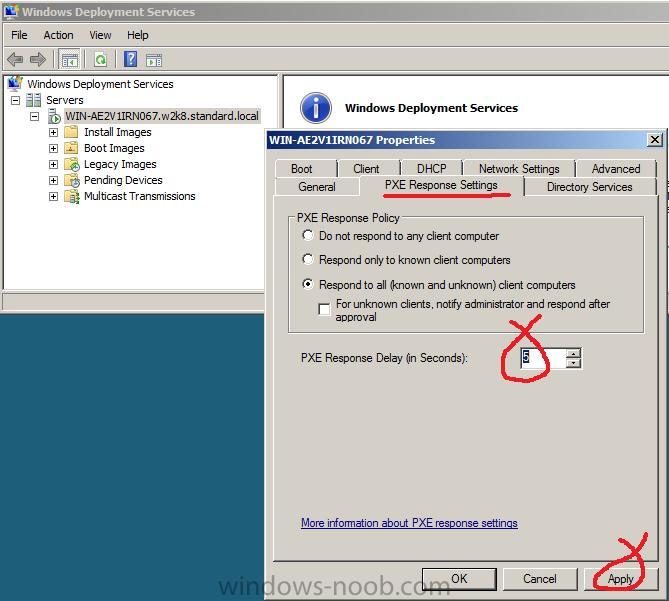This screenshot has width=669, height=601.
Task: Enable notify administrator for unknown clients checkbox
Action: click(x=324, y=309)
